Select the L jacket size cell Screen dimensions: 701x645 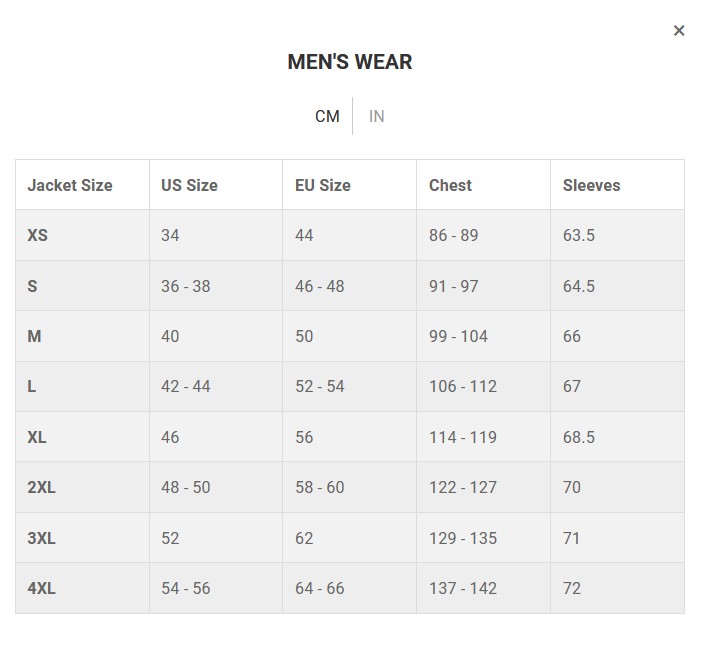point(32,386)
